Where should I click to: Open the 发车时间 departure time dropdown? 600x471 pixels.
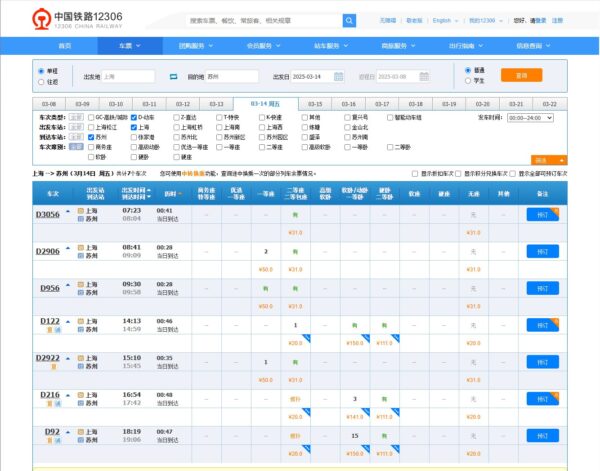[530, 117]
